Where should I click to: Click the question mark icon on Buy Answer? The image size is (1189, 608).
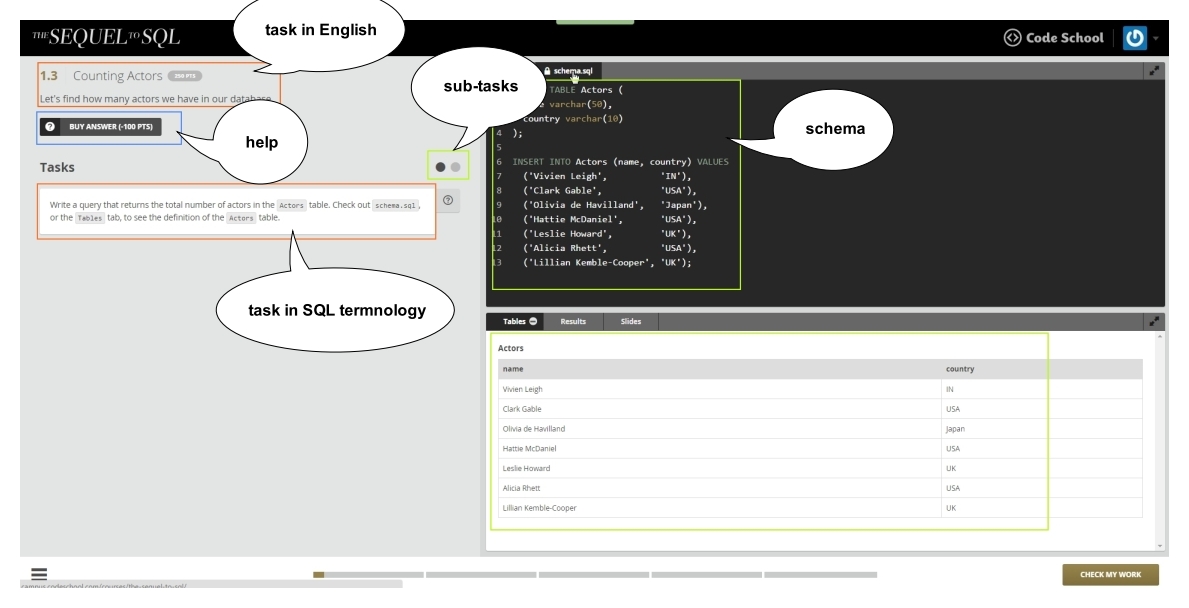click(x=50, y=127)
